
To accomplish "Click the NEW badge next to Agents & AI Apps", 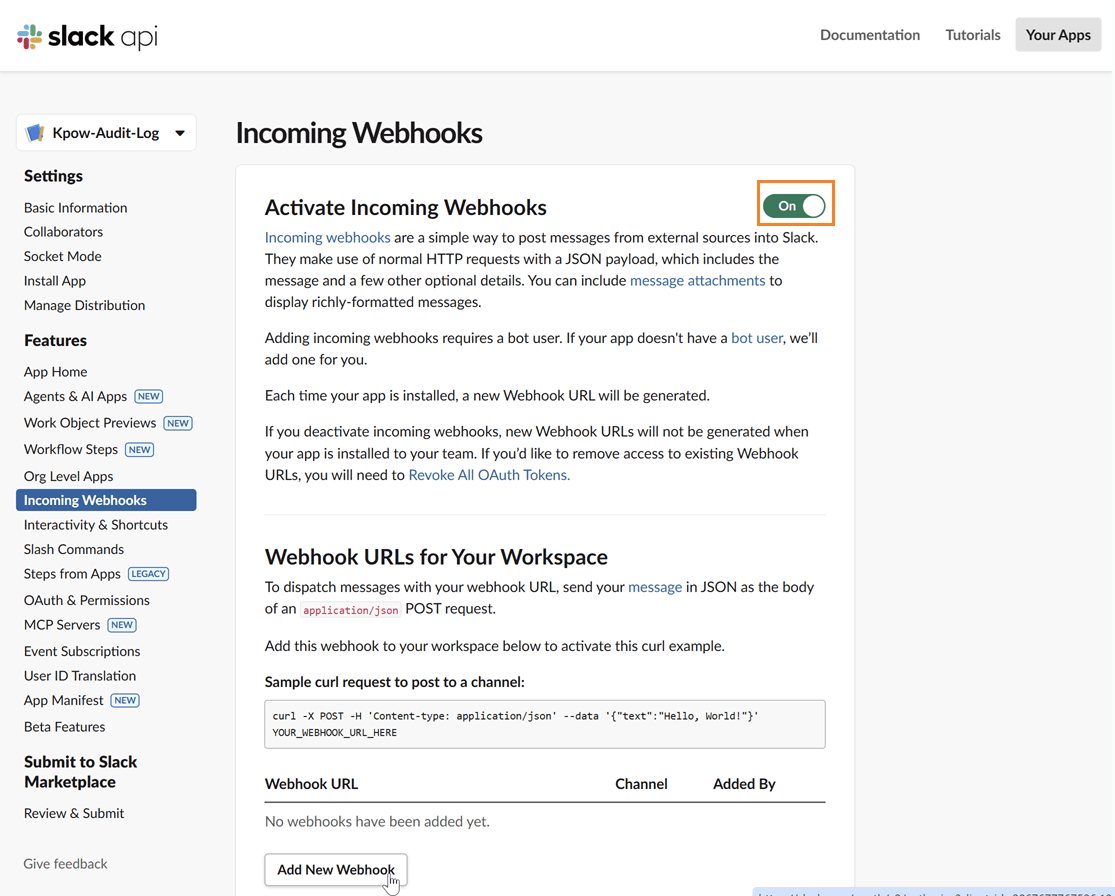I will 149,396.
